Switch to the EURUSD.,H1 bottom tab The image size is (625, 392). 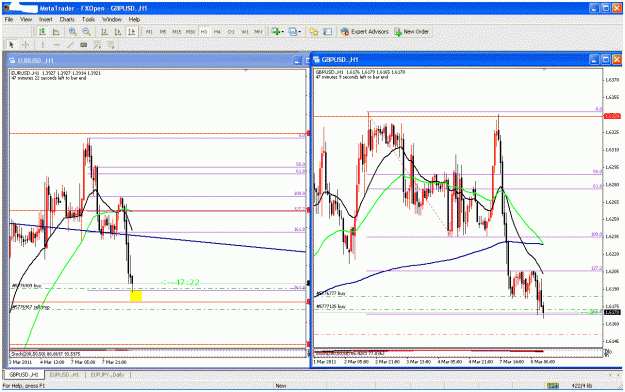click(x=64, y=375)
